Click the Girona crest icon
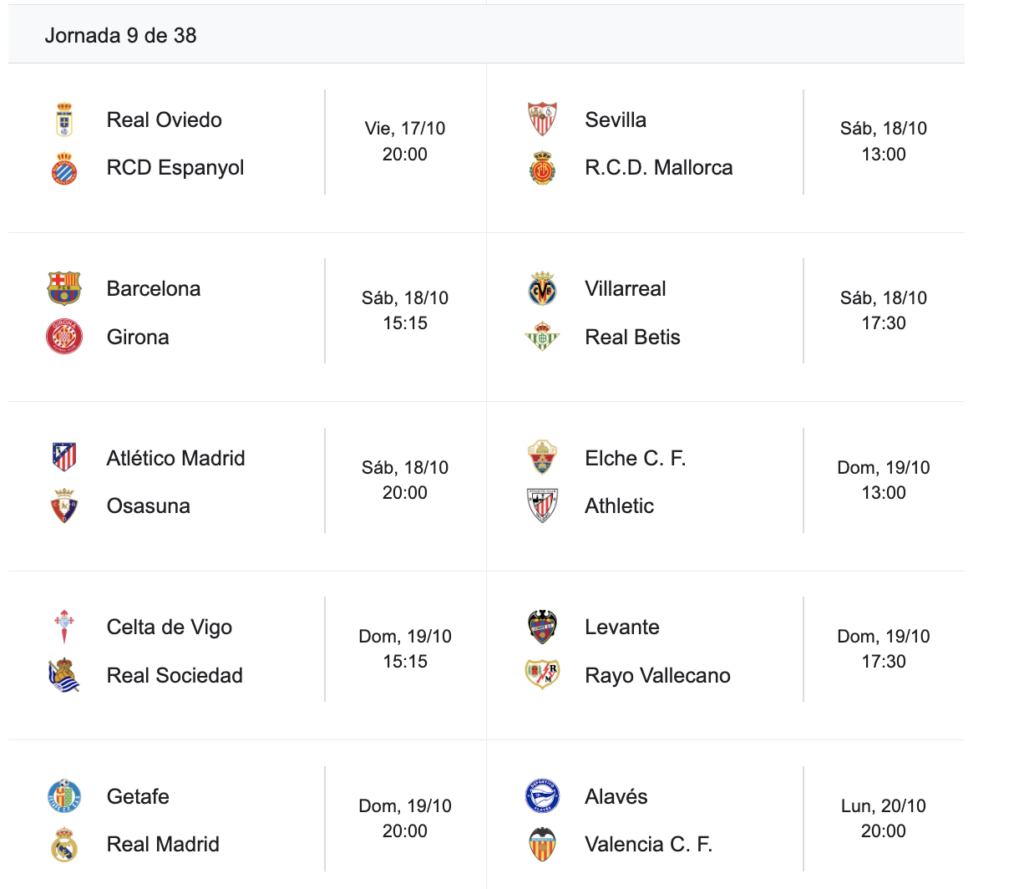 64,337
